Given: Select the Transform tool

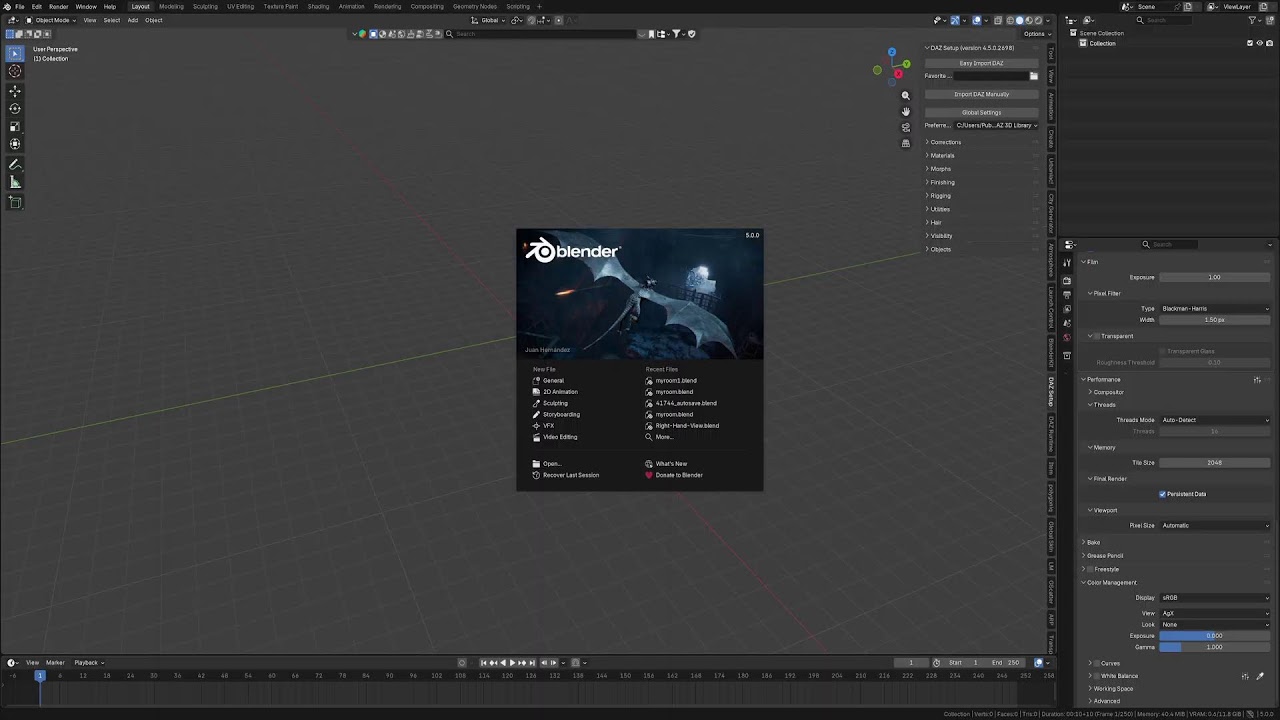Looking at the screenshot, I should point(15,145).
